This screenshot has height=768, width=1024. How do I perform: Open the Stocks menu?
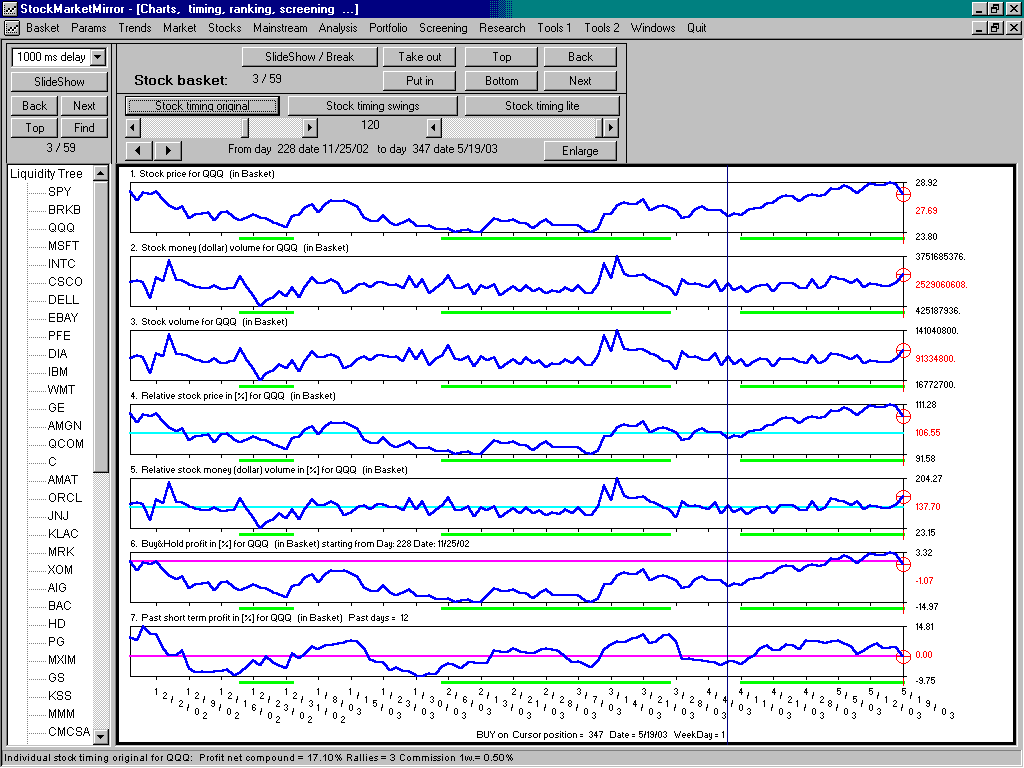click(225, 28)
